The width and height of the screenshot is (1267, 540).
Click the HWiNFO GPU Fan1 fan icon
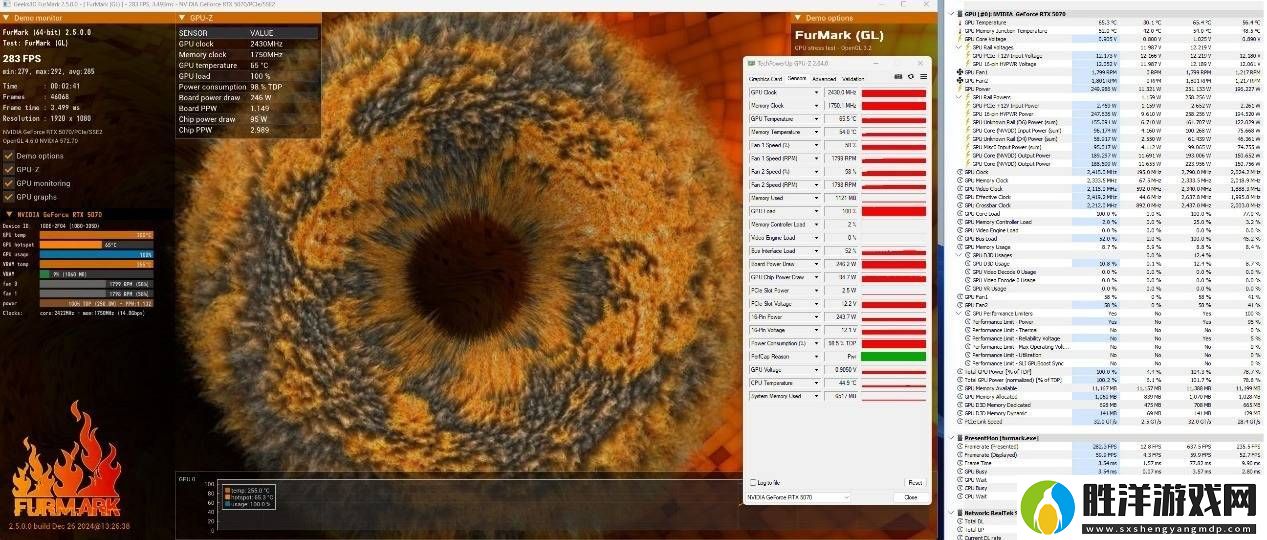[x=962, y=73]
